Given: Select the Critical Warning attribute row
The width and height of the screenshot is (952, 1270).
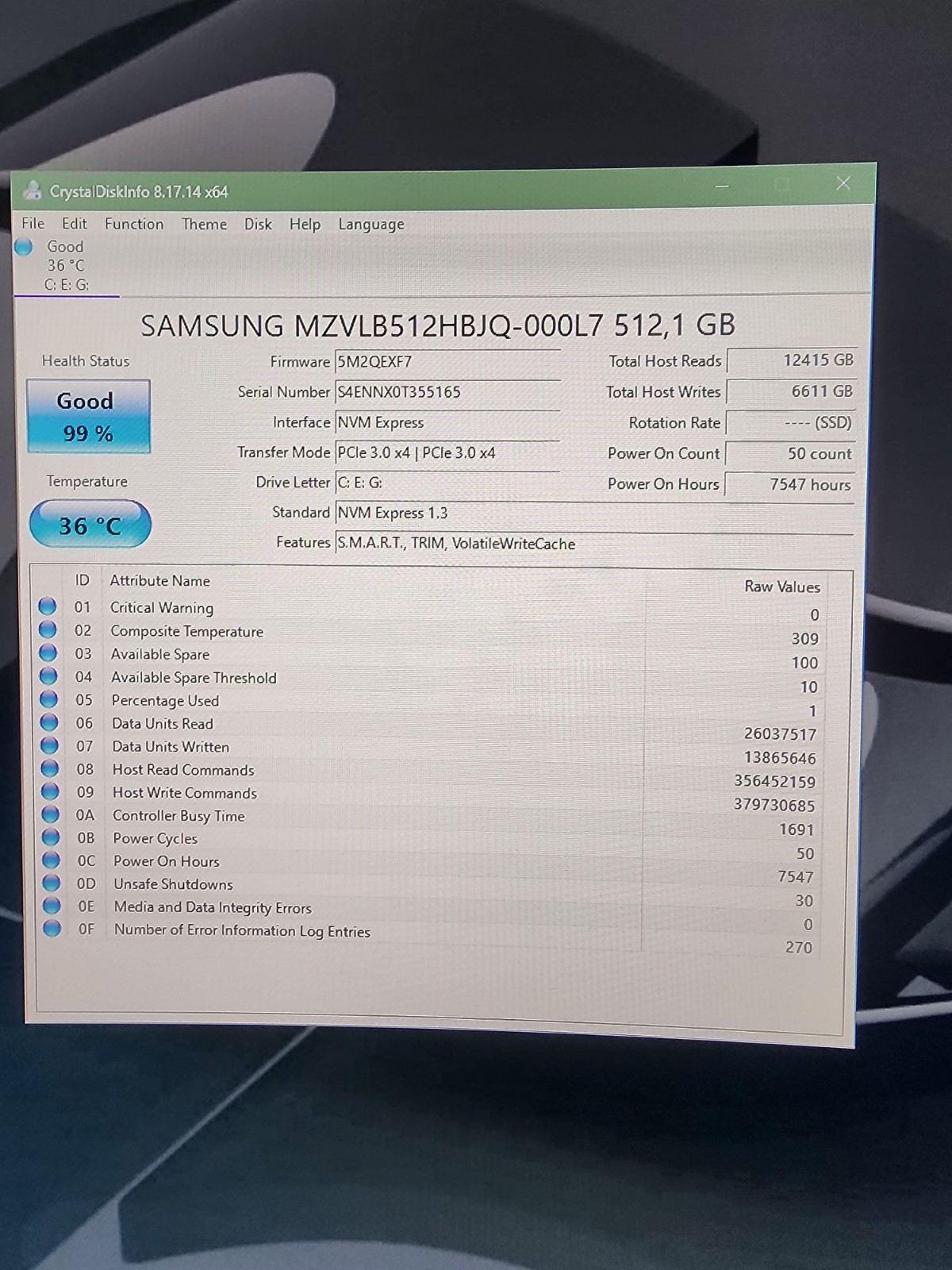Looking at the screenshot, I should point(431,610).
